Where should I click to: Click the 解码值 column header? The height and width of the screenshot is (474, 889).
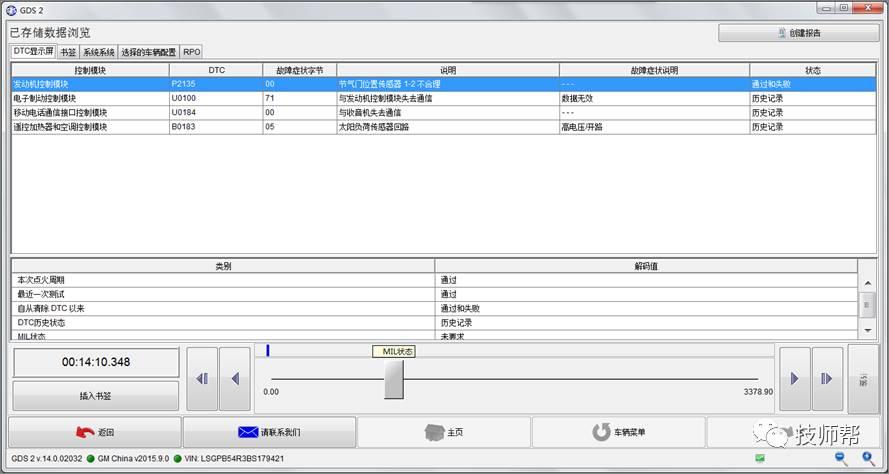click(x=646, y=266)
